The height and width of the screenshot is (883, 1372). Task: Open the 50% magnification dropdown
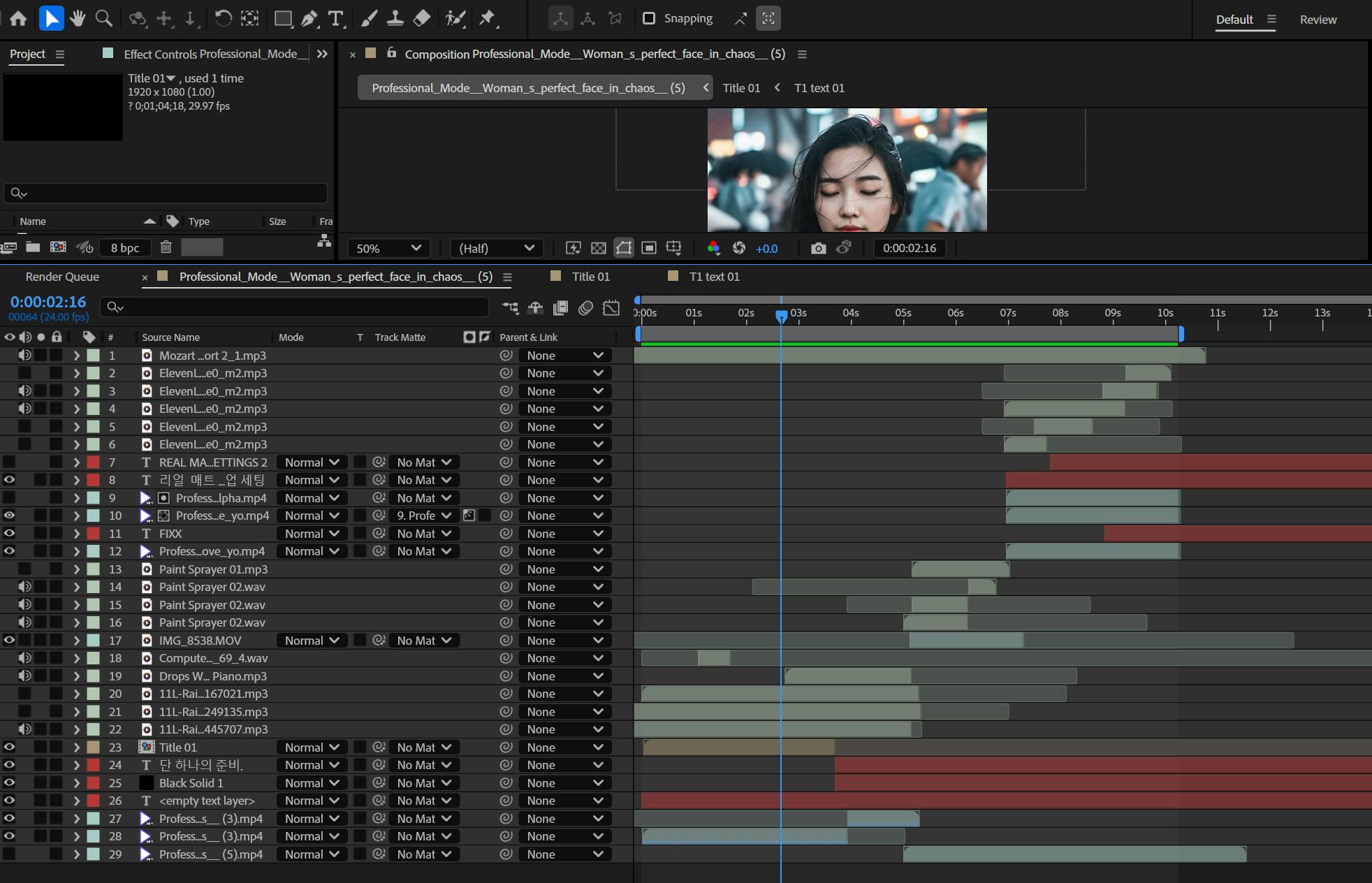[388, 248]
